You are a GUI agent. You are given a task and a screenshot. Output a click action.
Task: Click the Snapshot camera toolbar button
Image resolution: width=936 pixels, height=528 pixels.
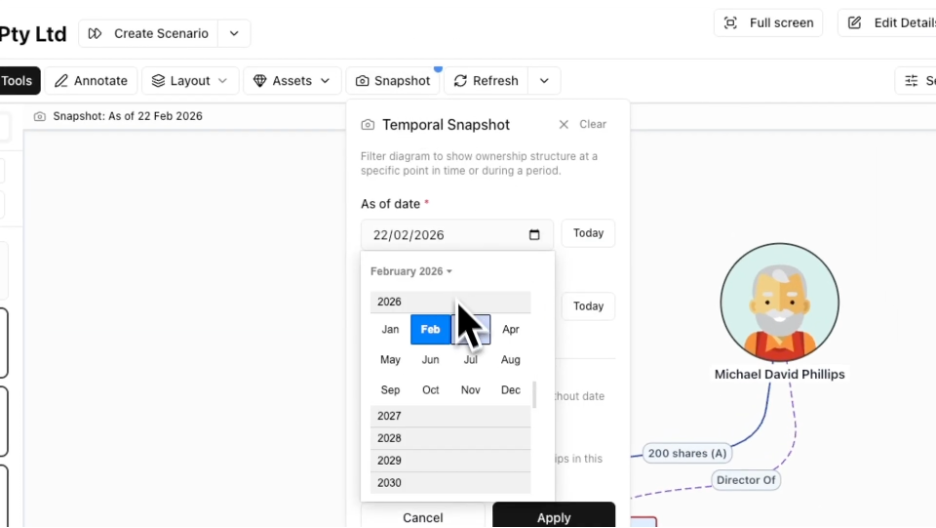pos(393,81)
